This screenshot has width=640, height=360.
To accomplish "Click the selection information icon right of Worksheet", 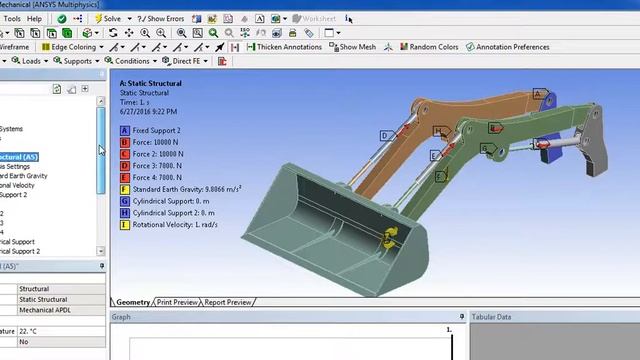I will click(x=348, y=19).
